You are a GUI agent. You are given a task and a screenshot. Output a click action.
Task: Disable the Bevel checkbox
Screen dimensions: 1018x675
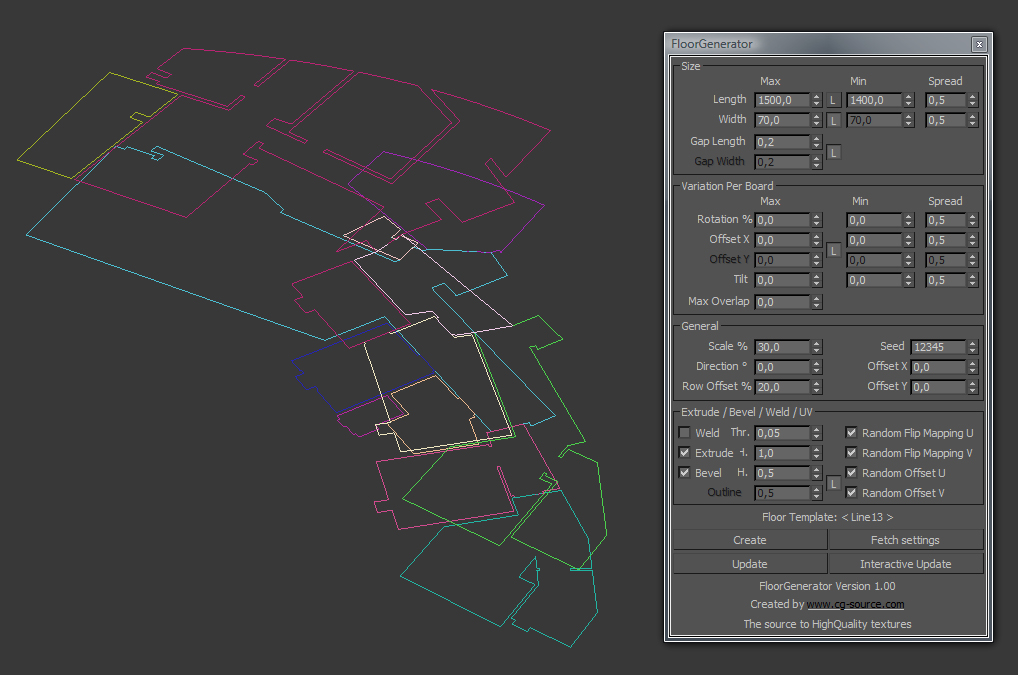(684, 472)
